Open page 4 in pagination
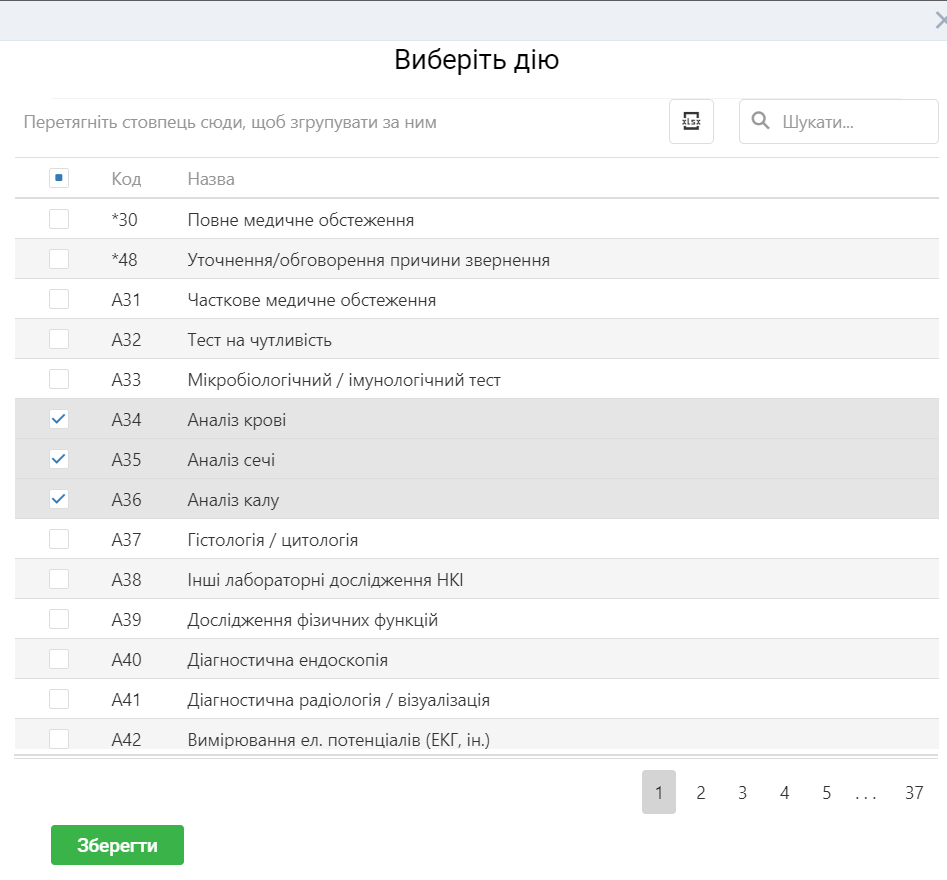 [x=785, y=792]
